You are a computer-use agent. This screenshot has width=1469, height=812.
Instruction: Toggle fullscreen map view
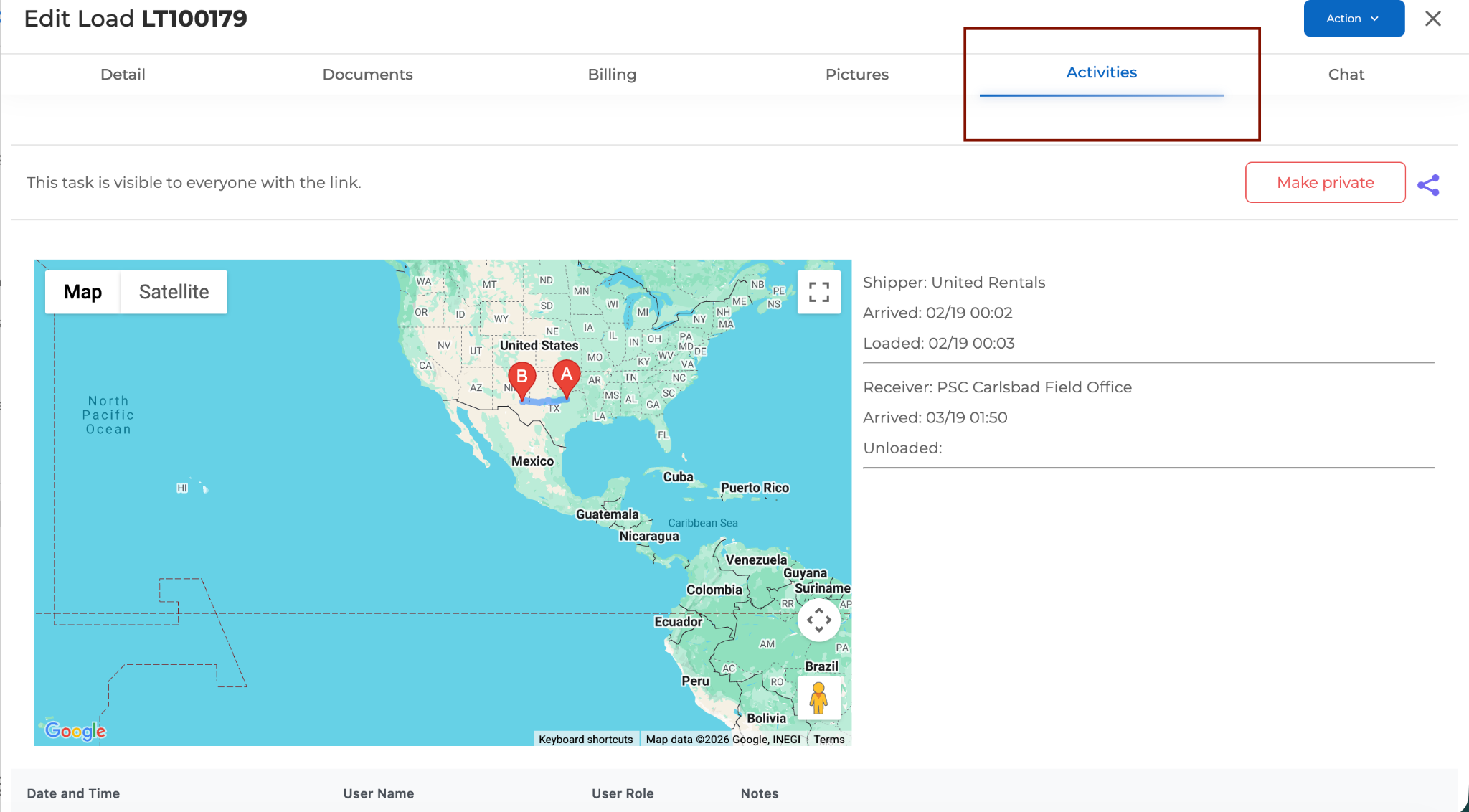pos(818,292)
